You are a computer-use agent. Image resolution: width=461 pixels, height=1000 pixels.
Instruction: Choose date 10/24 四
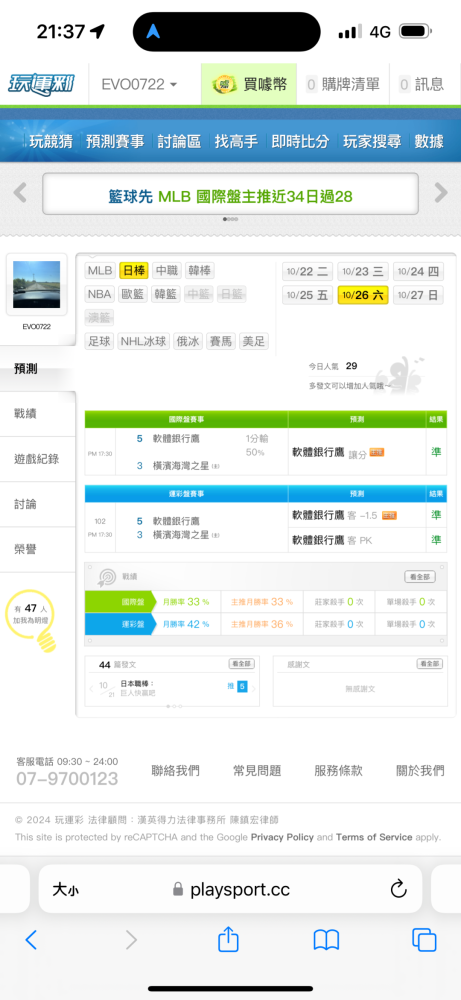(x=418, y=272)
